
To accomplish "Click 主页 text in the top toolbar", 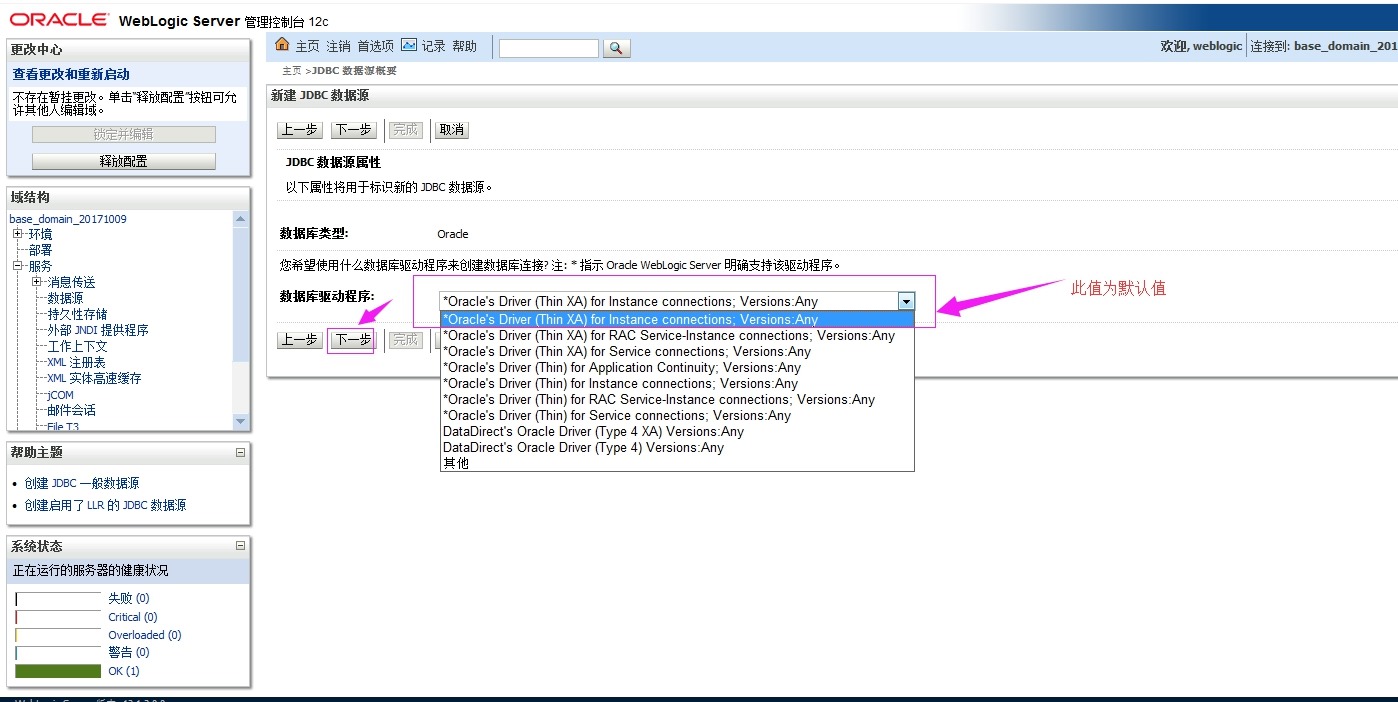I will [308, 46].
